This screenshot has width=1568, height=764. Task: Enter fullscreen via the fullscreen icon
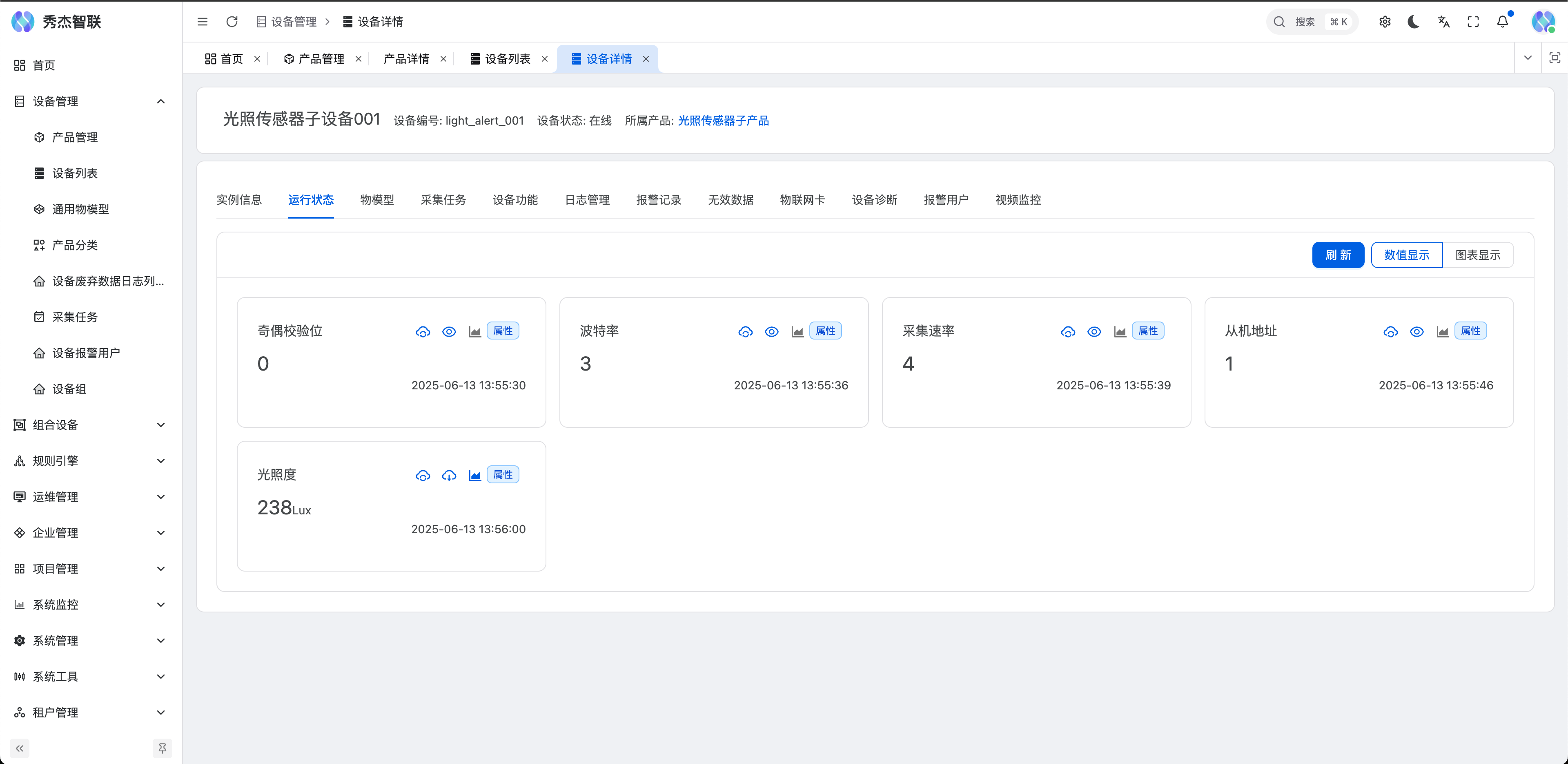(x=1473, y=21)
